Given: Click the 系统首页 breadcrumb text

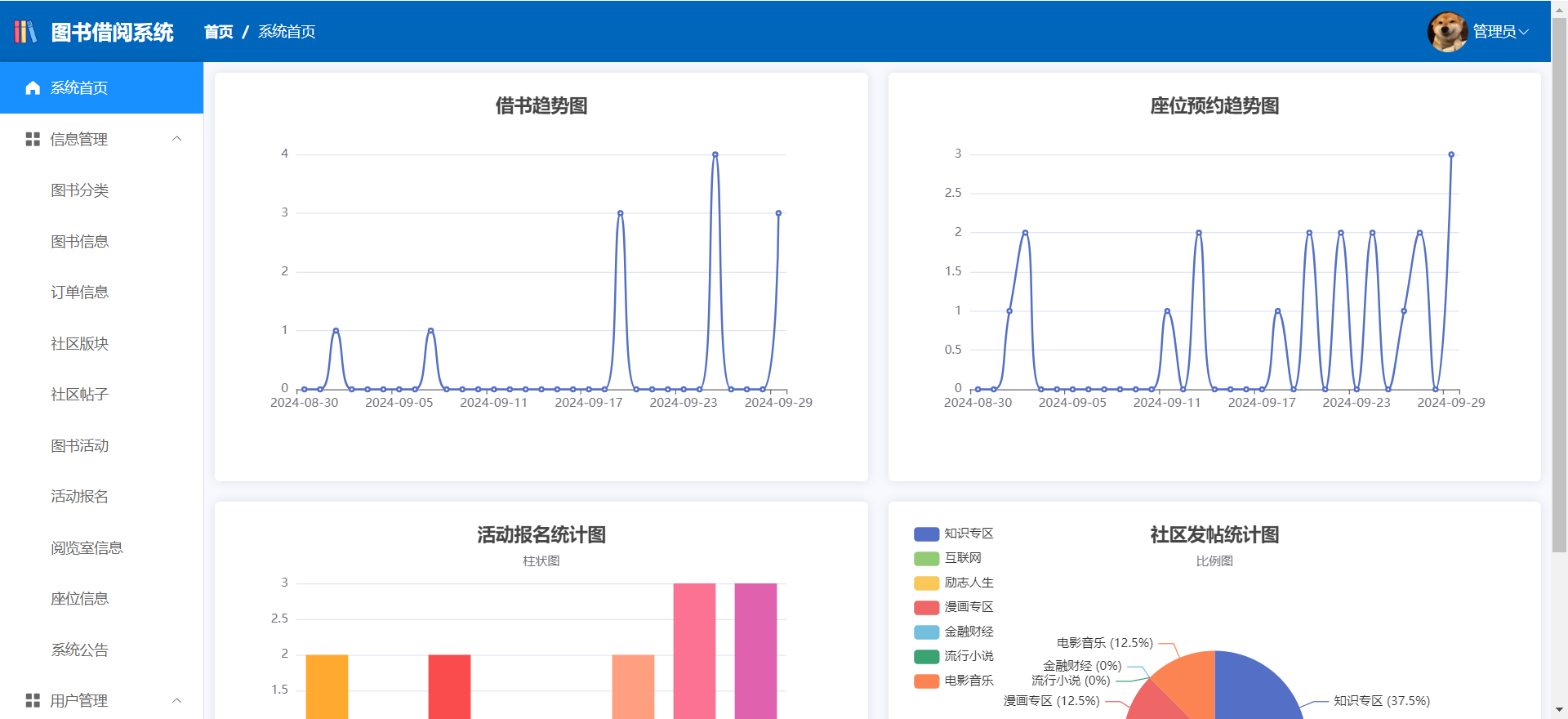Looking at the screenshot, I should [x=287, y=32].
